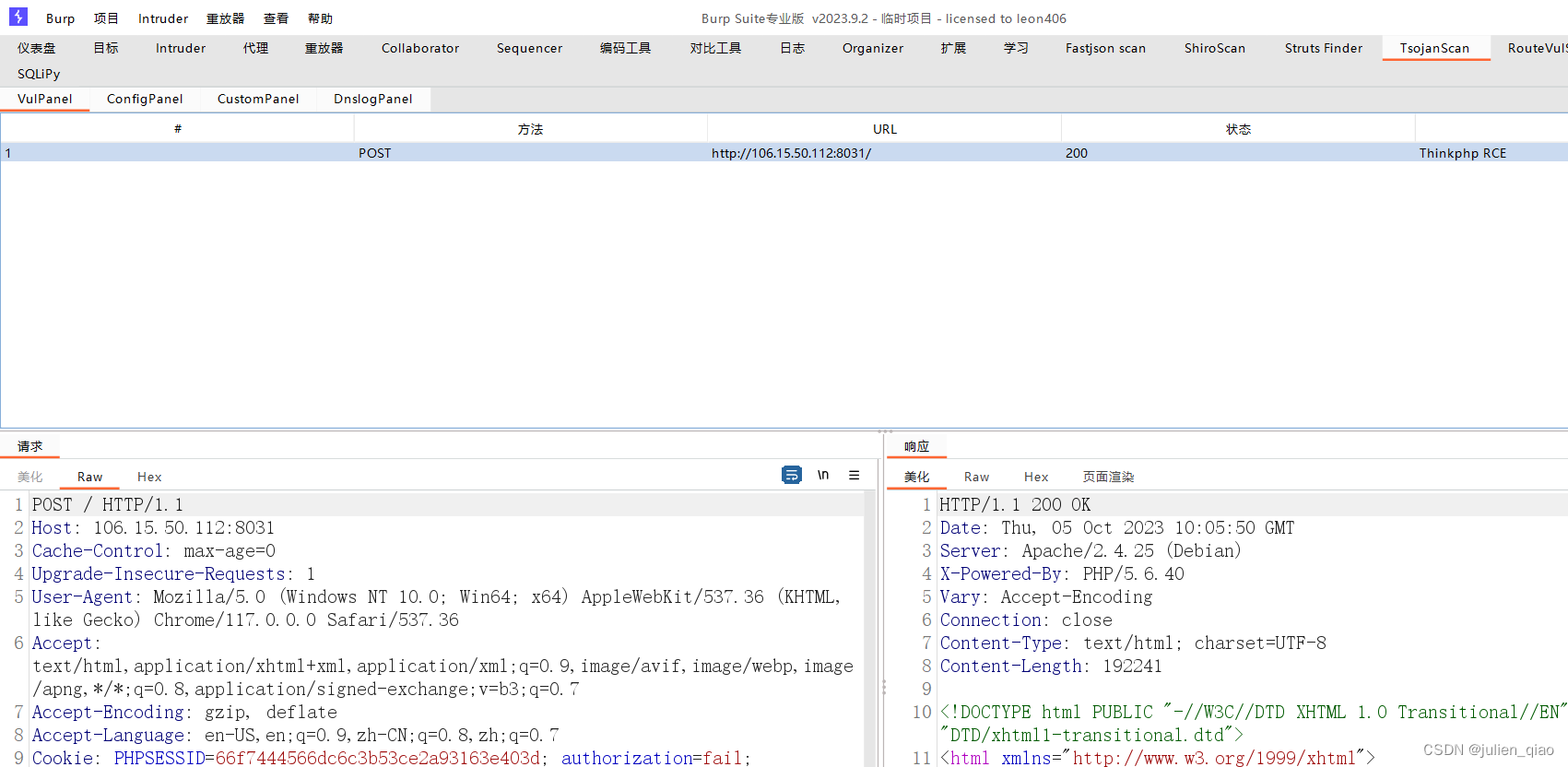The width and height of the screenshot is (1568, 767).
Task: Switch to the Organizer tab
Action: coord(873,48)
